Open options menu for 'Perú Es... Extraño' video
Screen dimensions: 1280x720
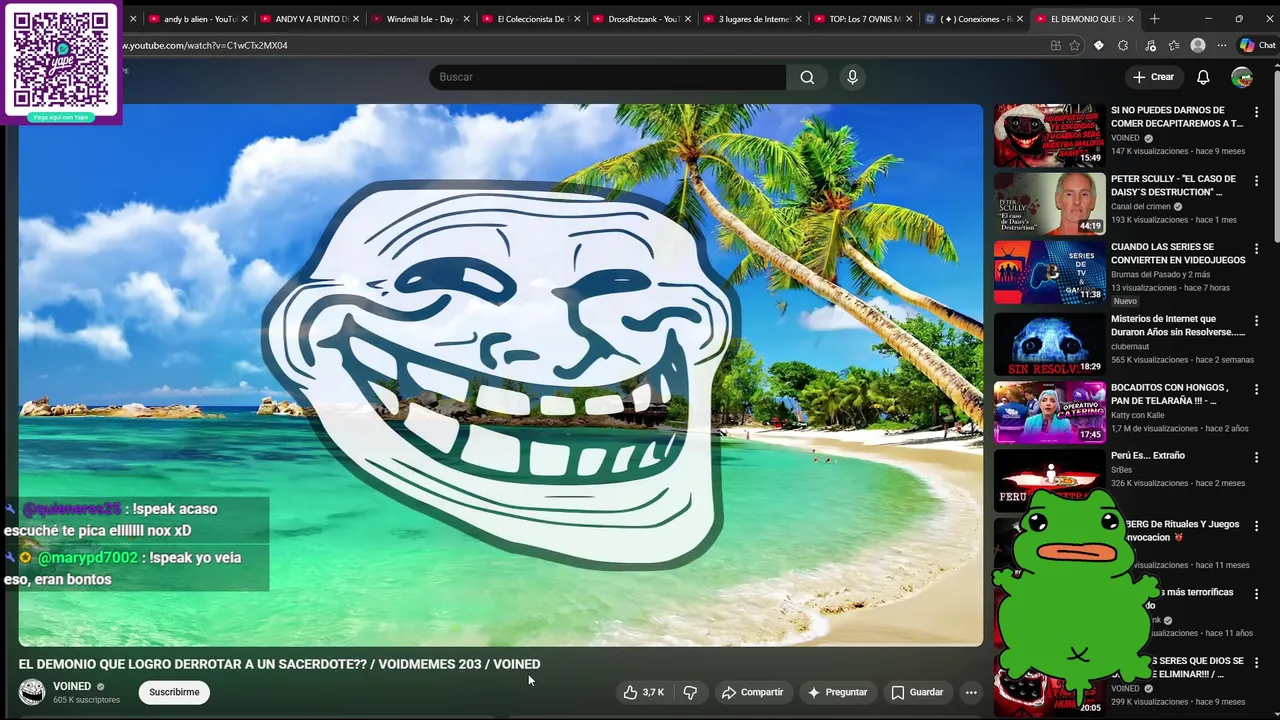[1257, 457]
